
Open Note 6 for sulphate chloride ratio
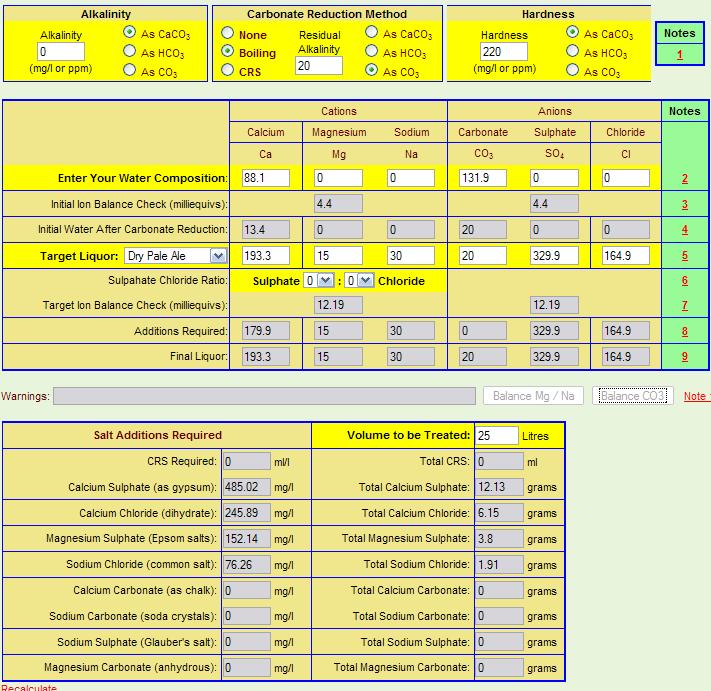click(x=685, y=281)
